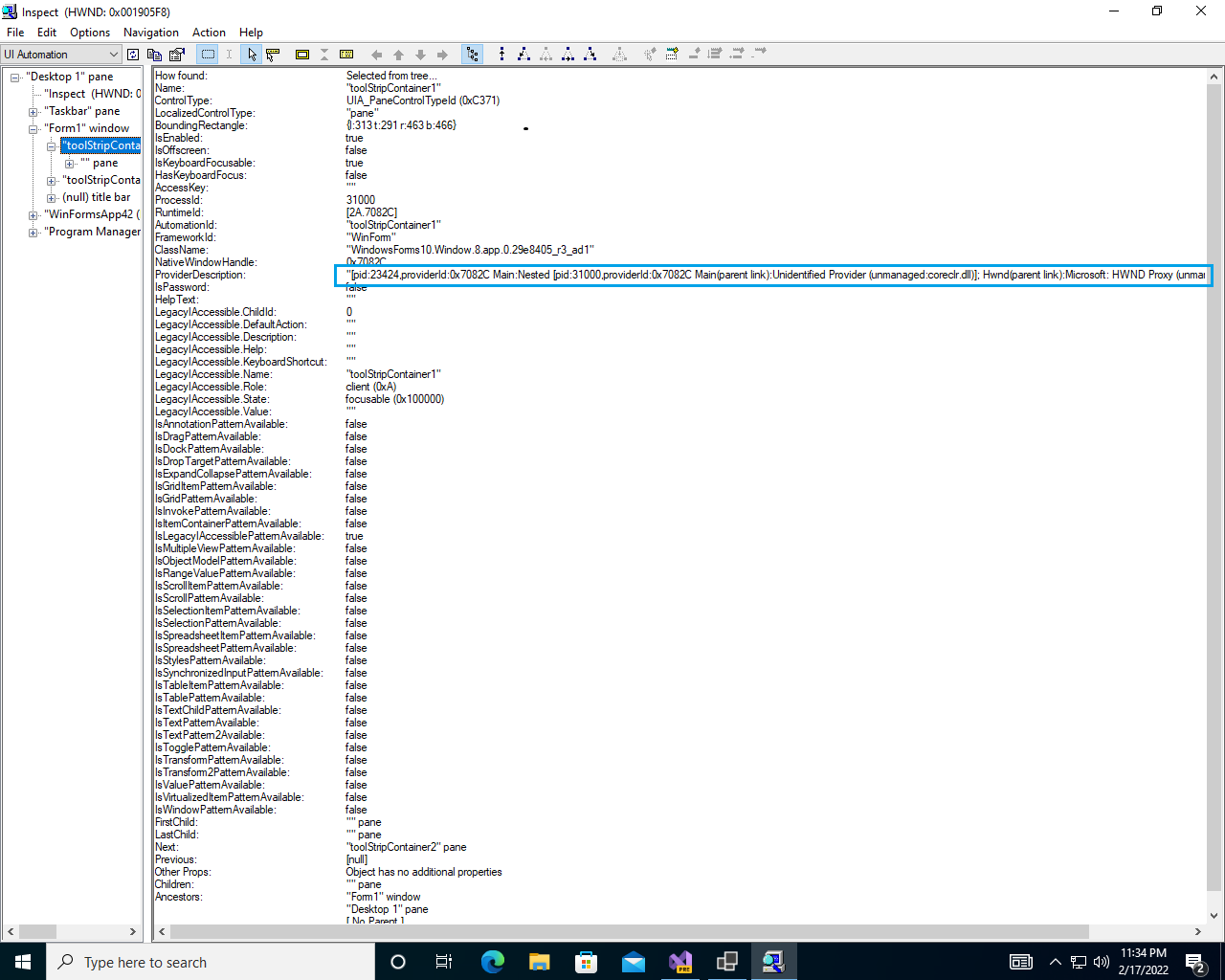Click the Next value "toolStripContainer2" pane
Viewport: 1225px width, 980px height.
pos(407,847)
